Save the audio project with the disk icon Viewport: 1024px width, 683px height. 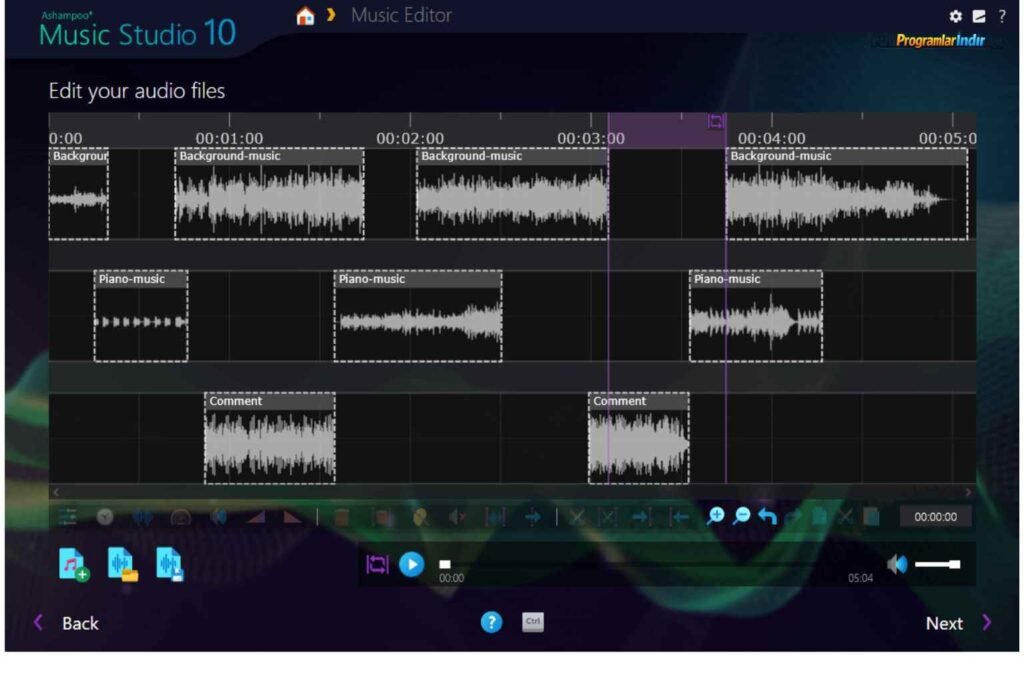click(x=170, y=564)
